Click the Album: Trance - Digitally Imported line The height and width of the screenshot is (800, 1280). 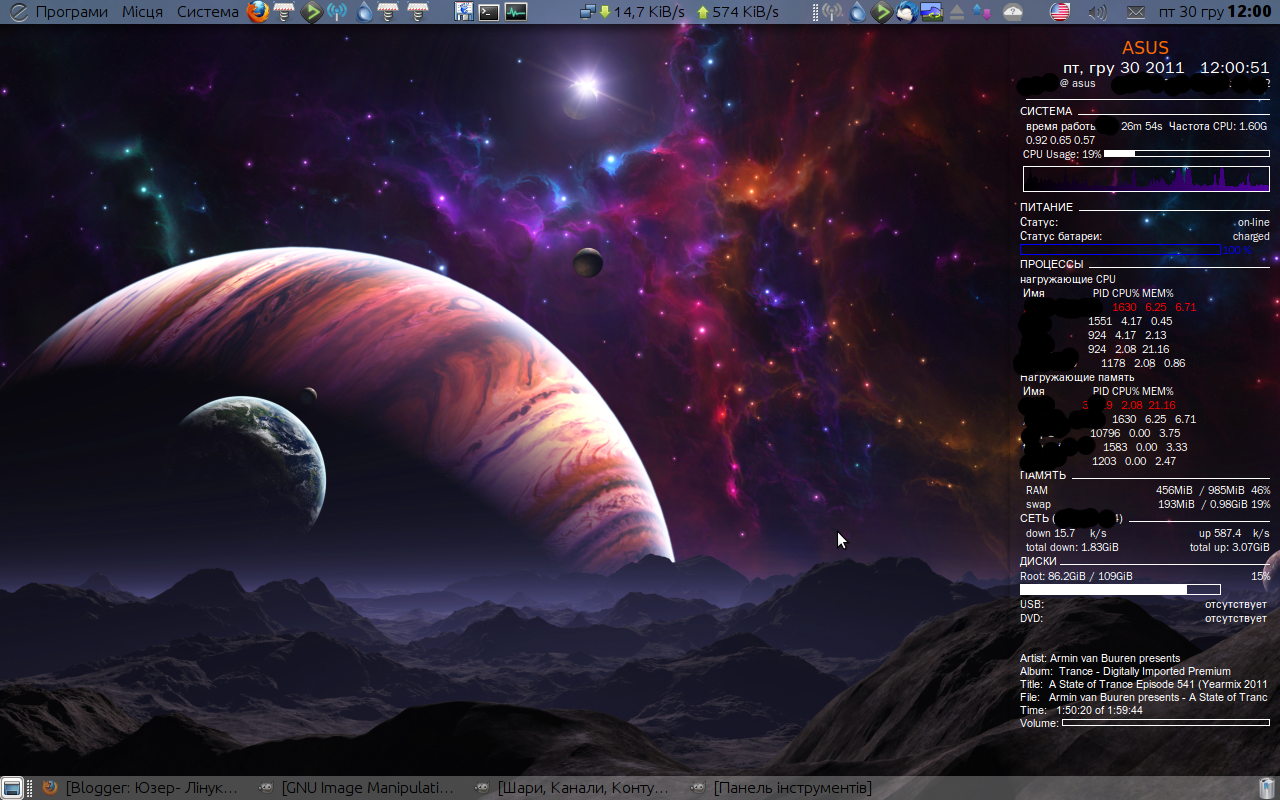coord(1125,671)
